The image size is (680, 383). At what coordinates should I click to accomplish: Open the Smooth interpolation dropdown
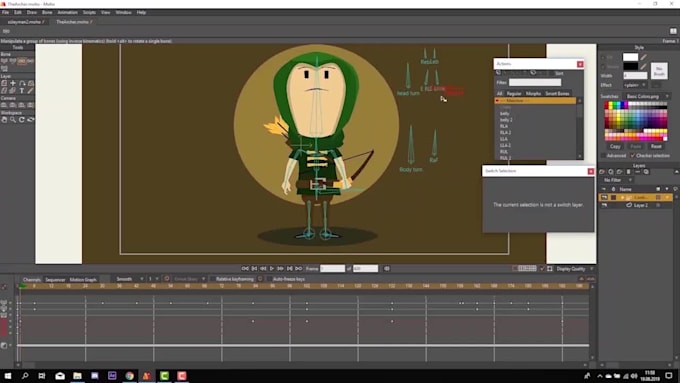click(x=128, y=279)
